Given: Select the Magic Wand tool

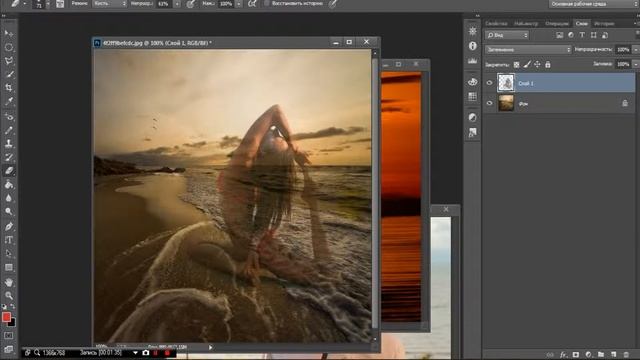Looking at the screenshot, I should (8, 74).
